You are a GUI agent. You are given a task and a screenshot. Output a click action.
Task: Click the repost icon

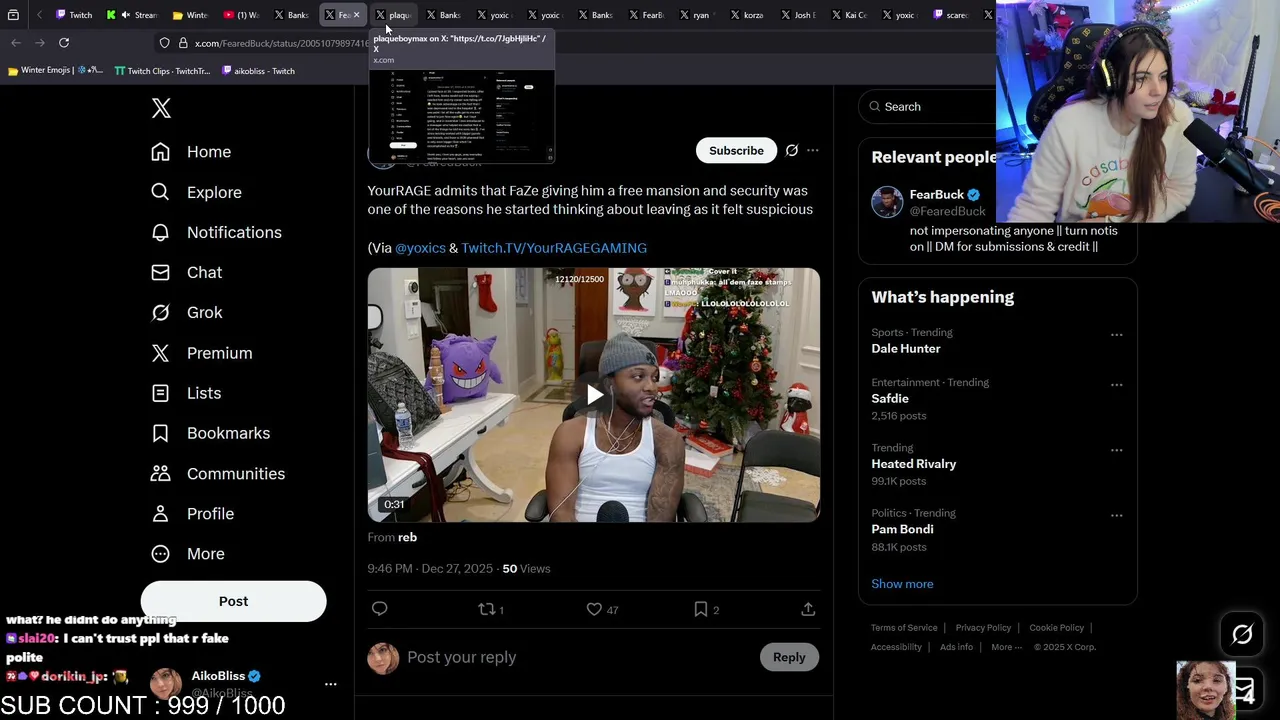[487, 608]
